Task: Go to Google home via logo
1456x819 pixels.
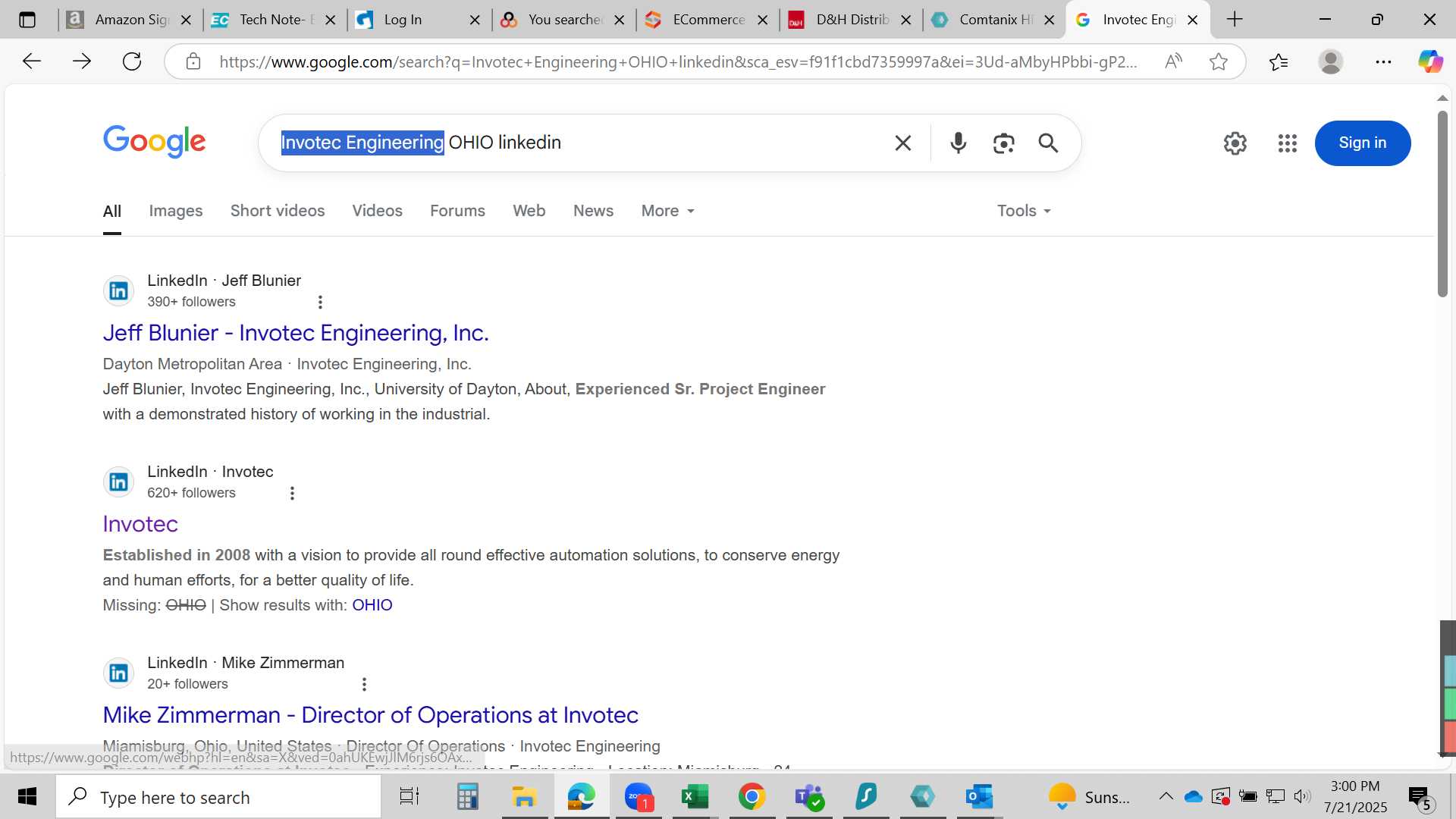Action: (x=154, y=142)
